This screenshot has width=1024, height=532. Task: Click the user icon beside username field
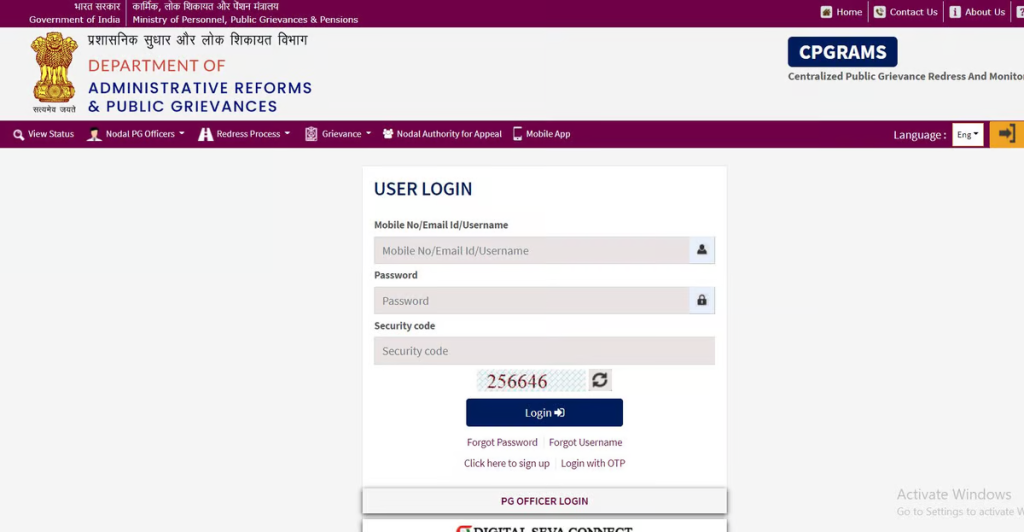(701, 250)
